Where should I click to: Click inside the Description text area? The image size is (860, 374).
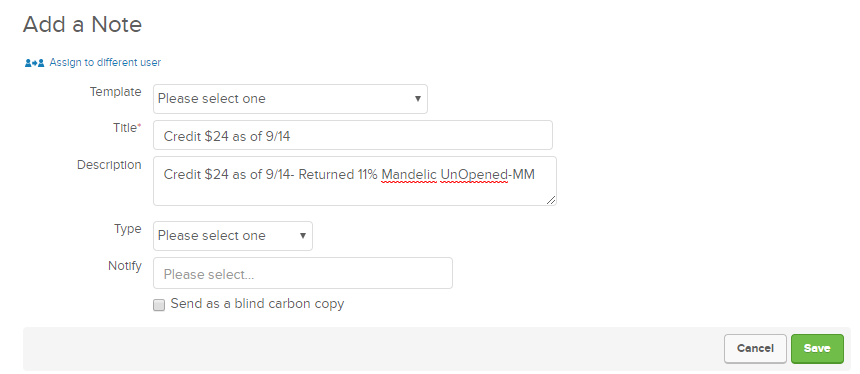(x=354, y=181)
